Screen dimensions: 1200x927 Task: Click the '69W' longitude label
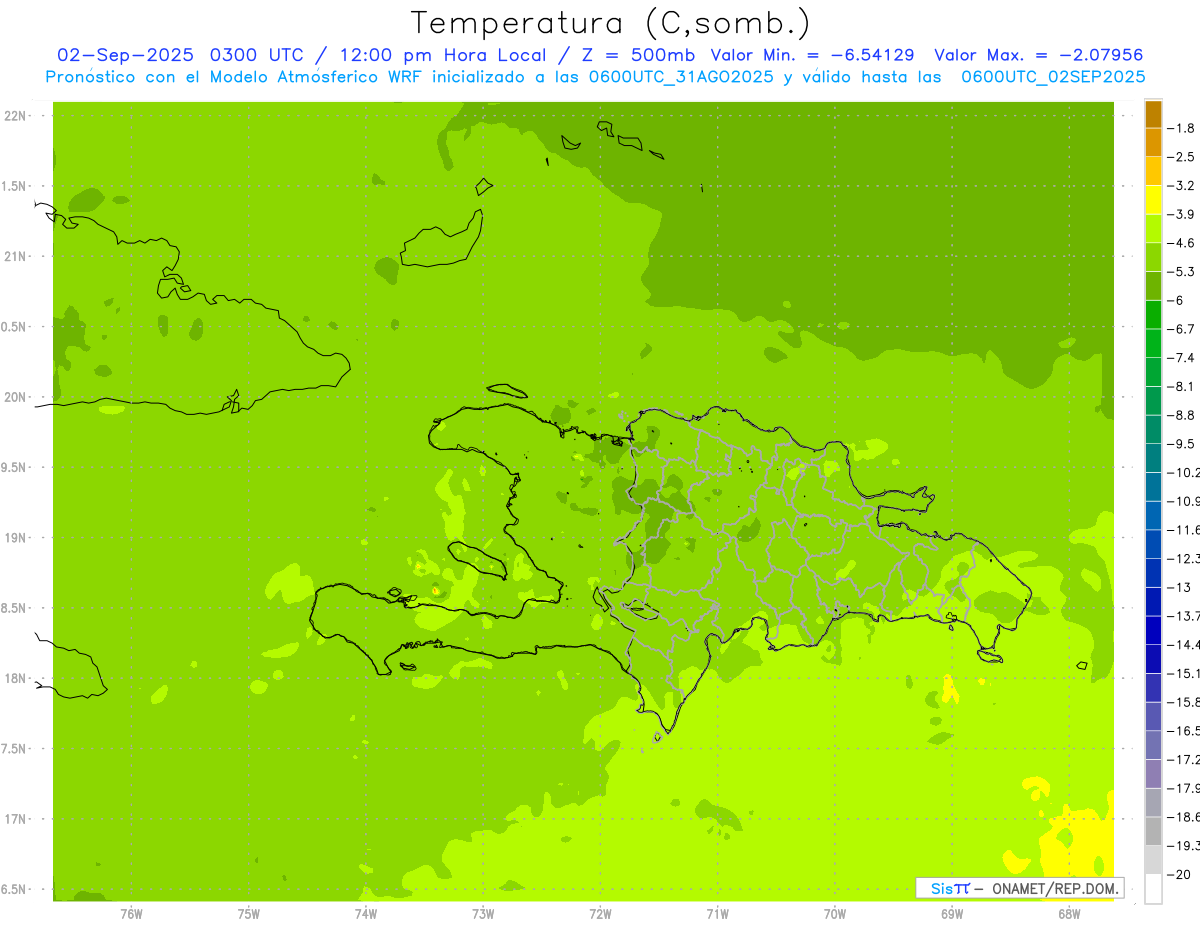point(952,914)
